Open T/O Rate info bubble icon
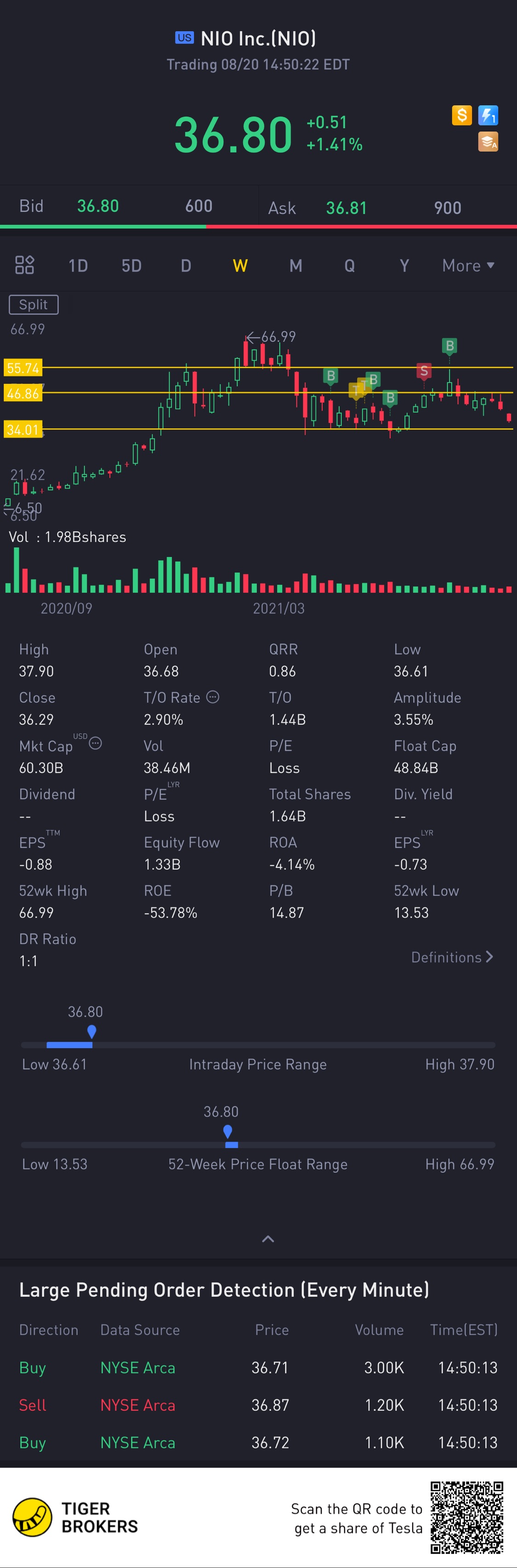The width and height of the screenshot is (517, 1568). (x=212, y=697)
